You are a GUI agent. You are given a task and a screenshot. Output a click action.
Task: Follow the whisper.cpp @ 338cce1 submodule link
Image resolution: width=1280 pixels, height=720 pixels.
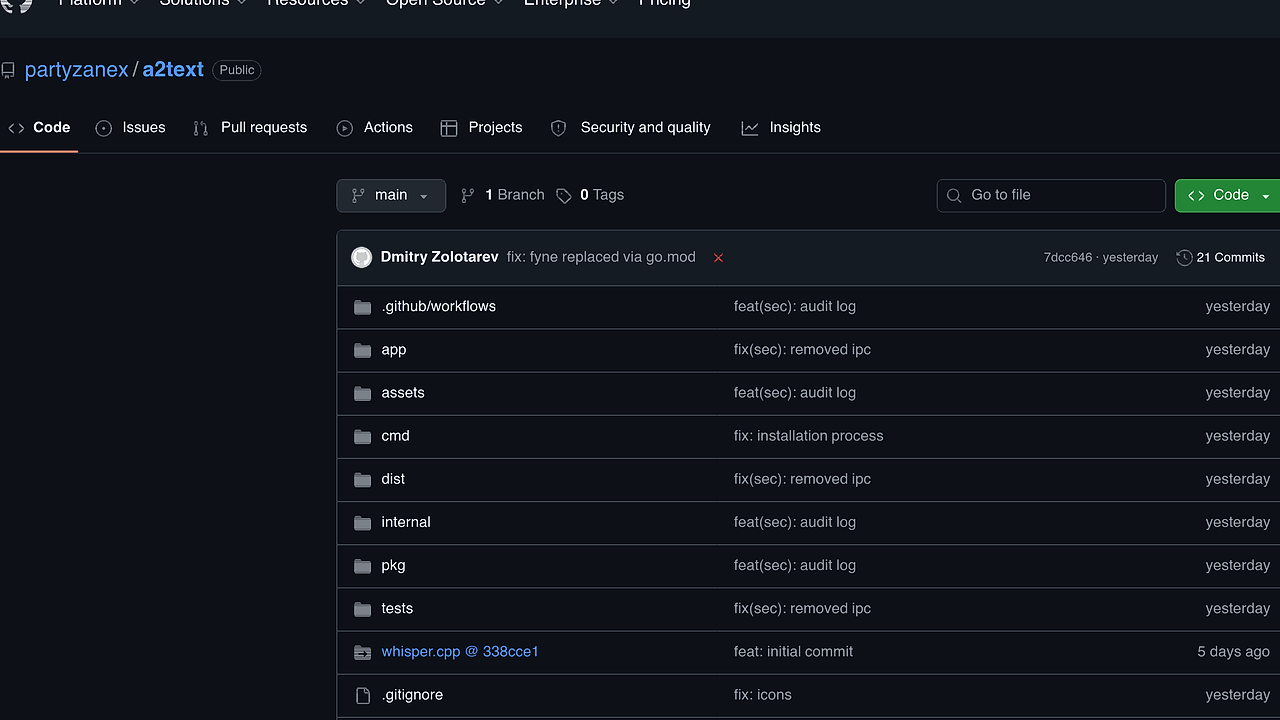pyautogui.click(x=460, y=651)
